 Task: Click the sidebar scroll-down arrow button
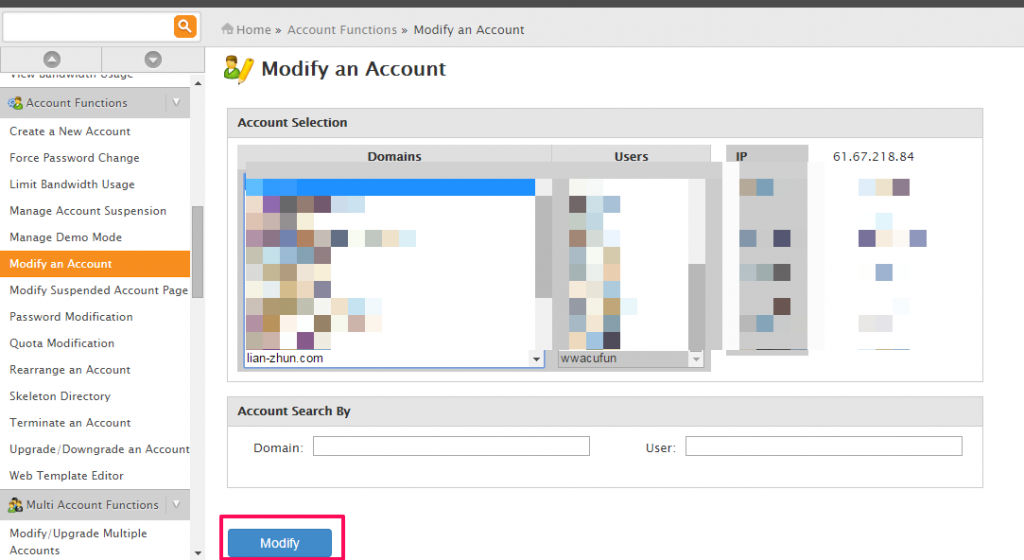tap(152, 59)
